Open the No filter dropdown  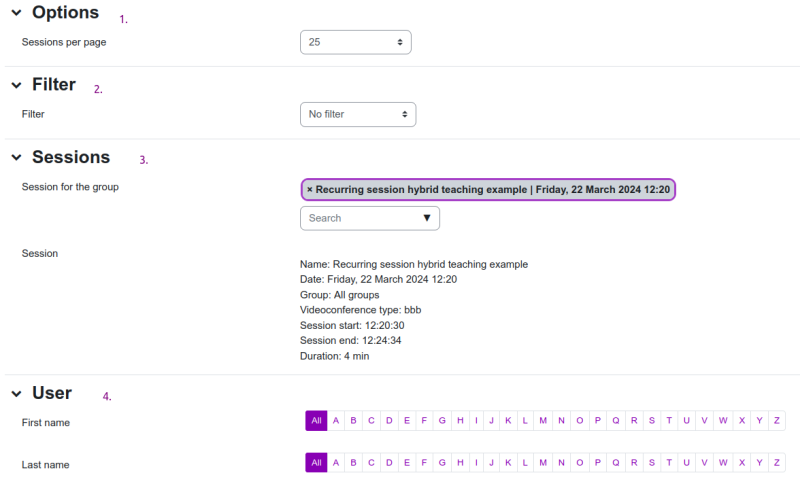click(x=358, y=114)
